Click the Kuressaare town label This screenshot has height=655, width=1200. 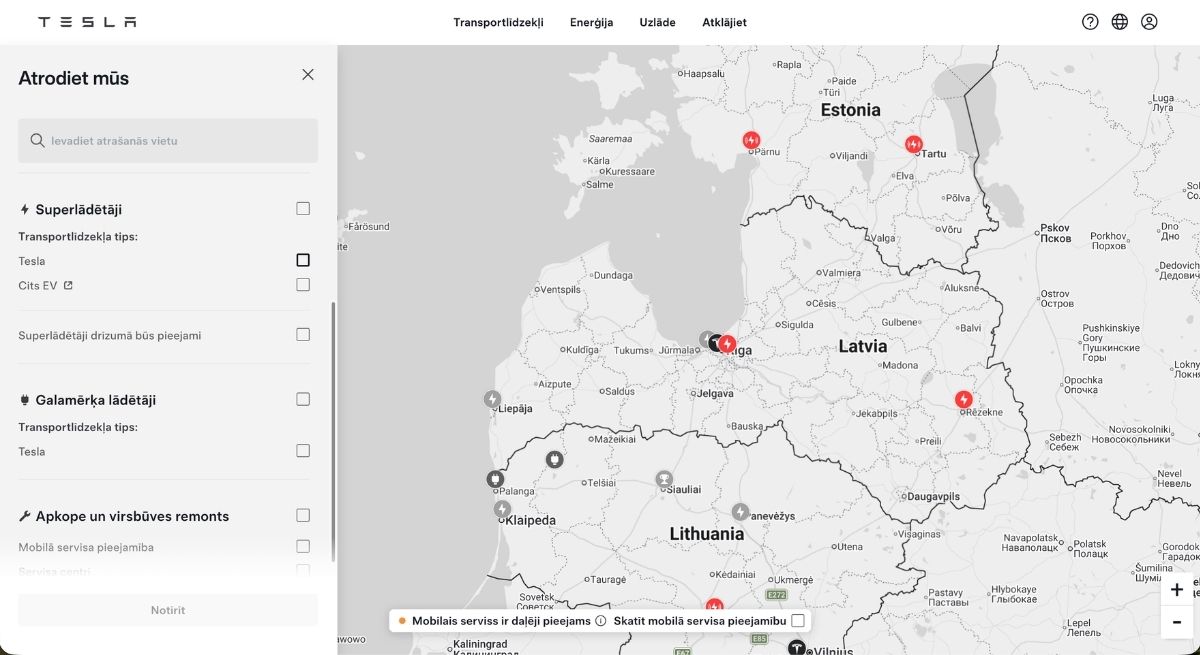pyautogui.click(x=630, y=172)
